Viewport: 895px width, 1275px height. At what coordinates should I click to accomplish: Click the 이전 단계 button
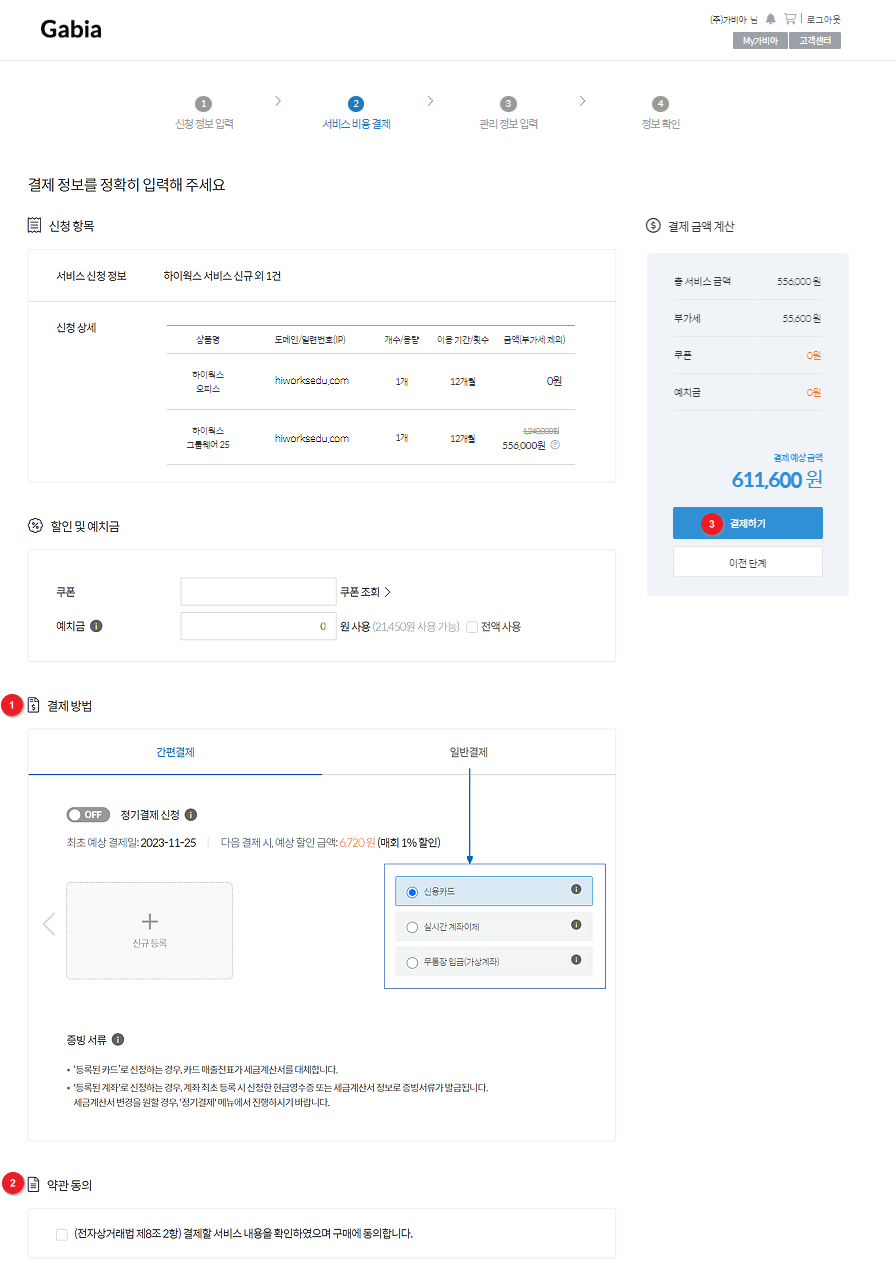pos(748,562)
